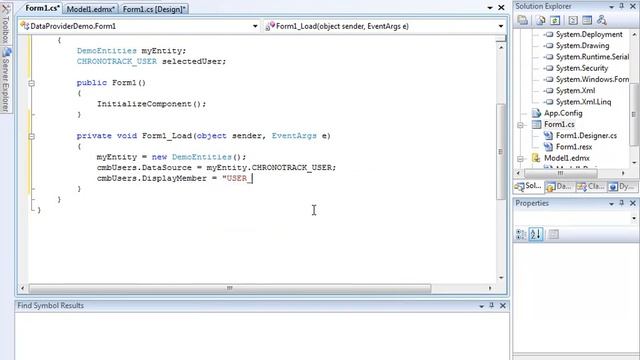This screenshot has width=640, height=360.
Task: Select System.Windows.Forms reference
Action: tap(592, 79)
